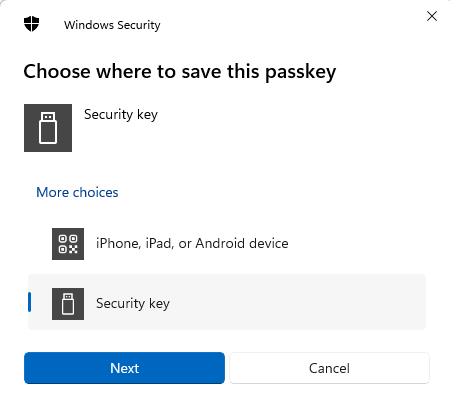Click the Windows Security shield icon
This screenshot has height=402, width=450.
(x=32, y=24)
